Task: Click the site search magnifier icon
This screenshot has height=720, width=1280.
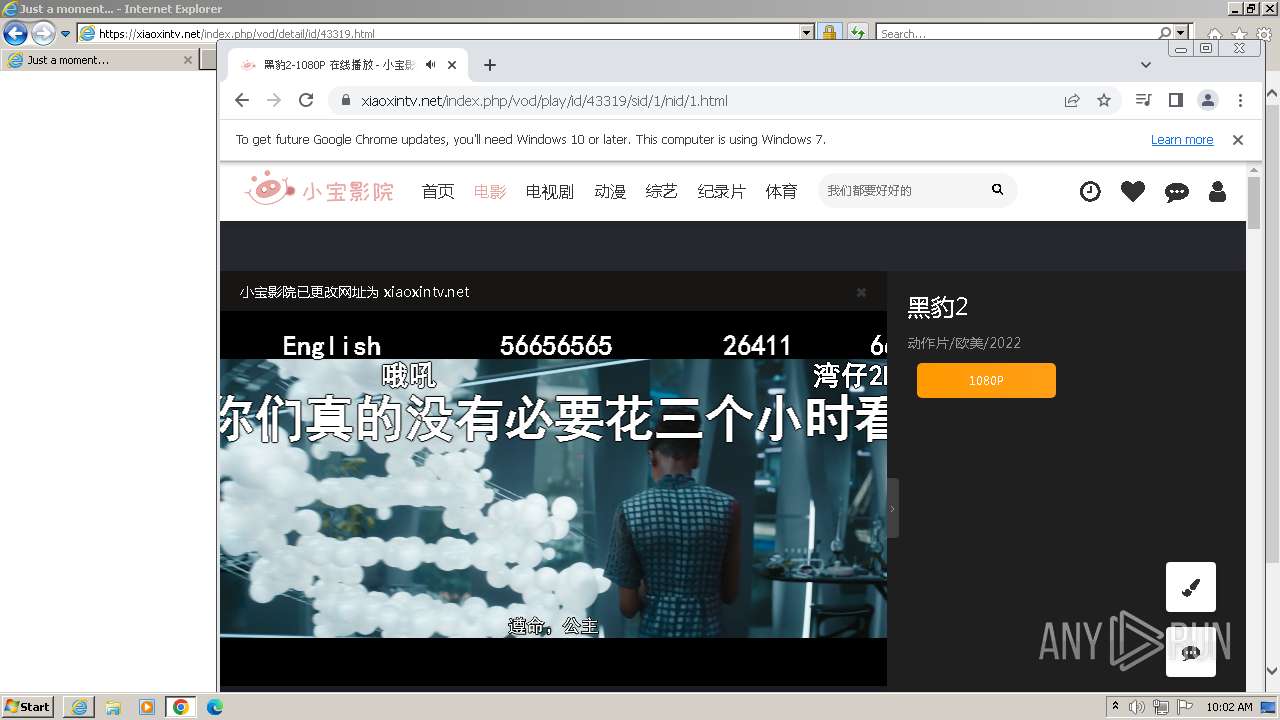Action: coord(997,189)
